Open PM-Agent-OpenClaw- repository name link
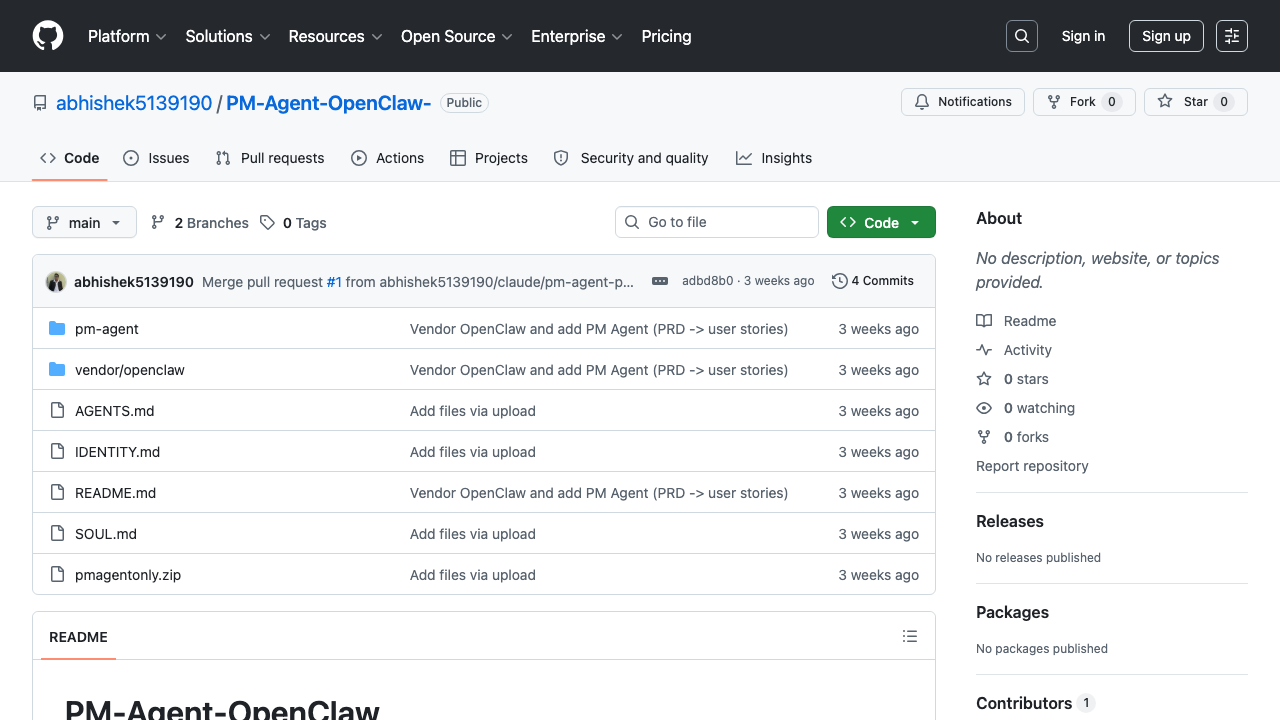 (328, 103)
